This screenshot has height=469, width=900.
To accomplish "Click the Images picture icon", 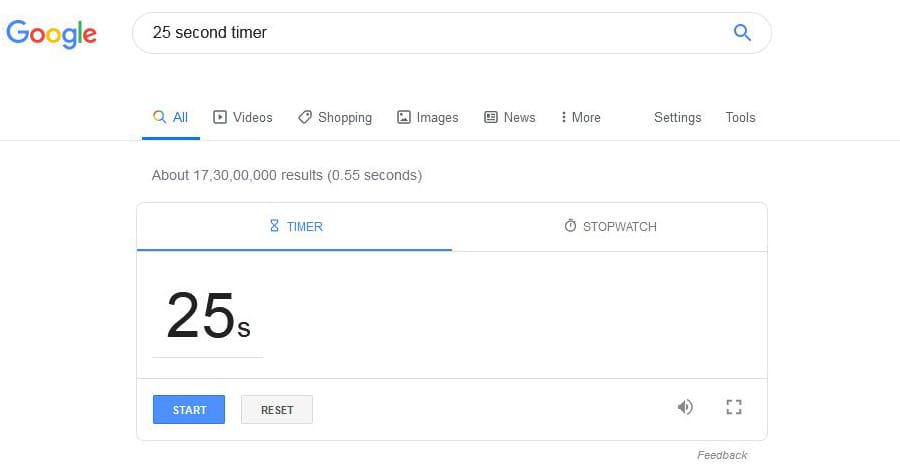I will pyautogui.click(x=404, y=117).
